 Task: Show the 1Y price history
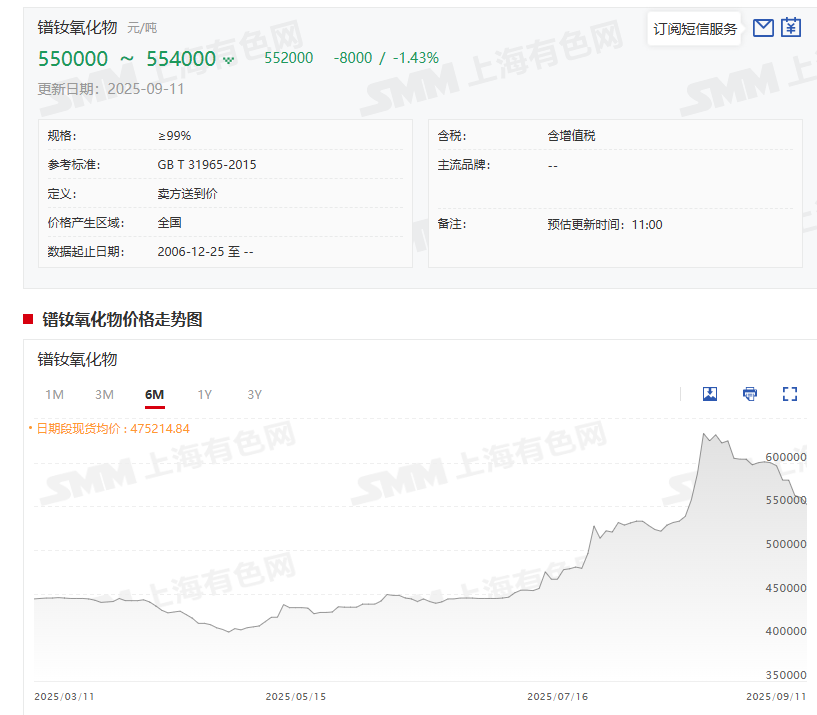pos(204,394)
